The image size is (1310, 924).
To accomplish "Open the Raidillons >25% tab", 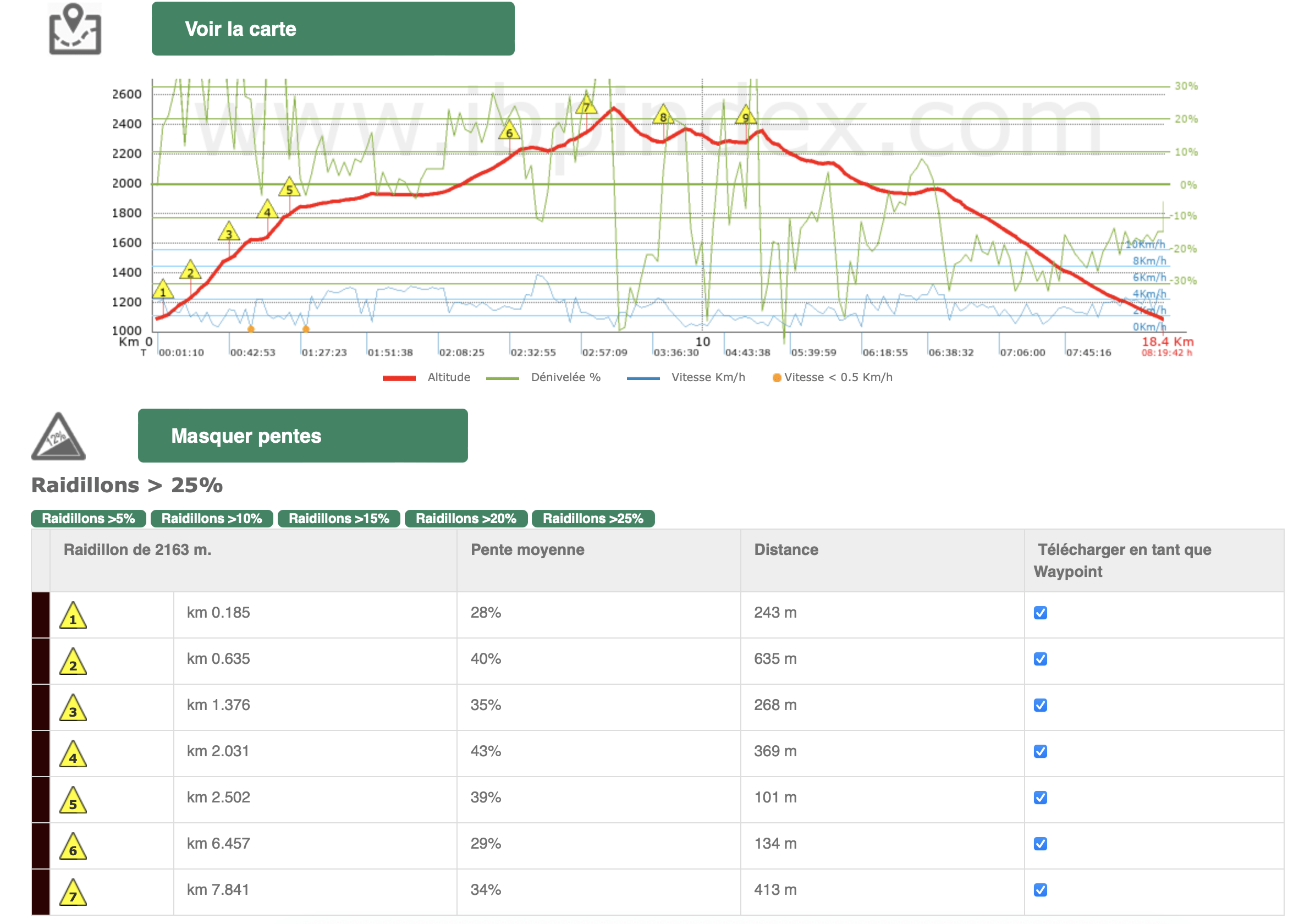I will (593, 519).
